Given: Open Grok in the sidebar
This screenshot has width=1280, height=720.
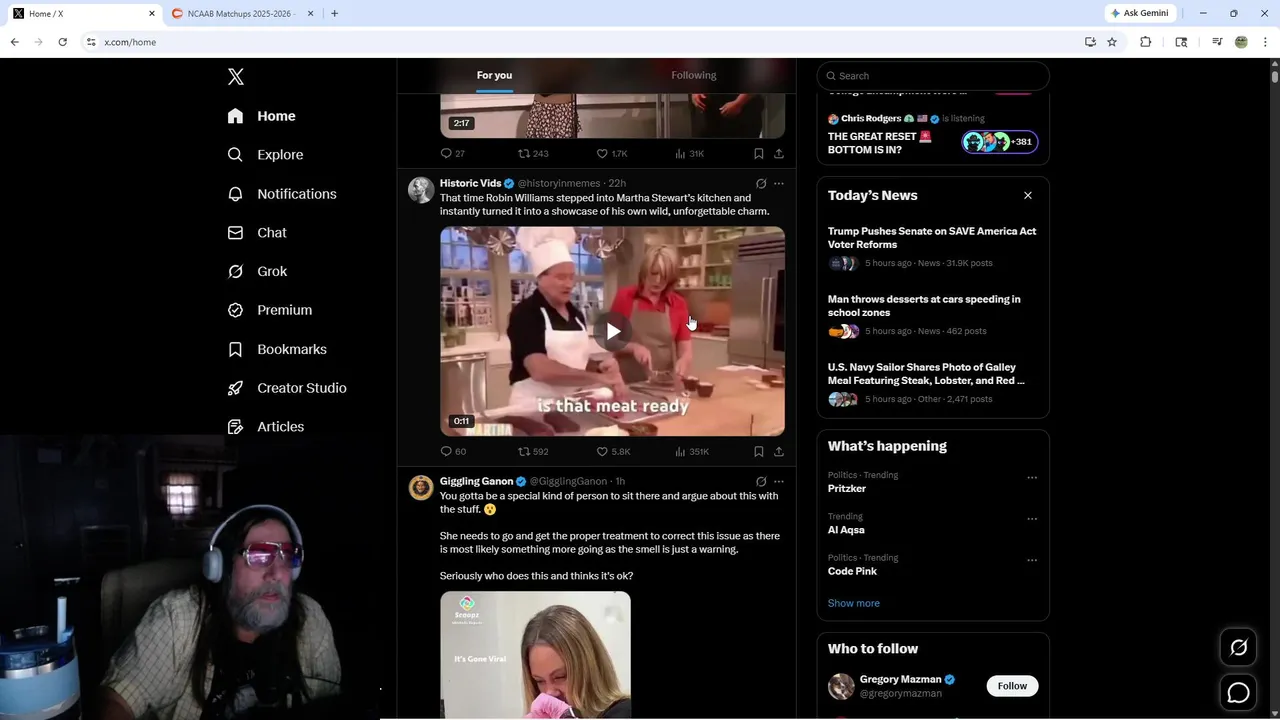Looking at the screenshot, I should [x=257, y=271].
